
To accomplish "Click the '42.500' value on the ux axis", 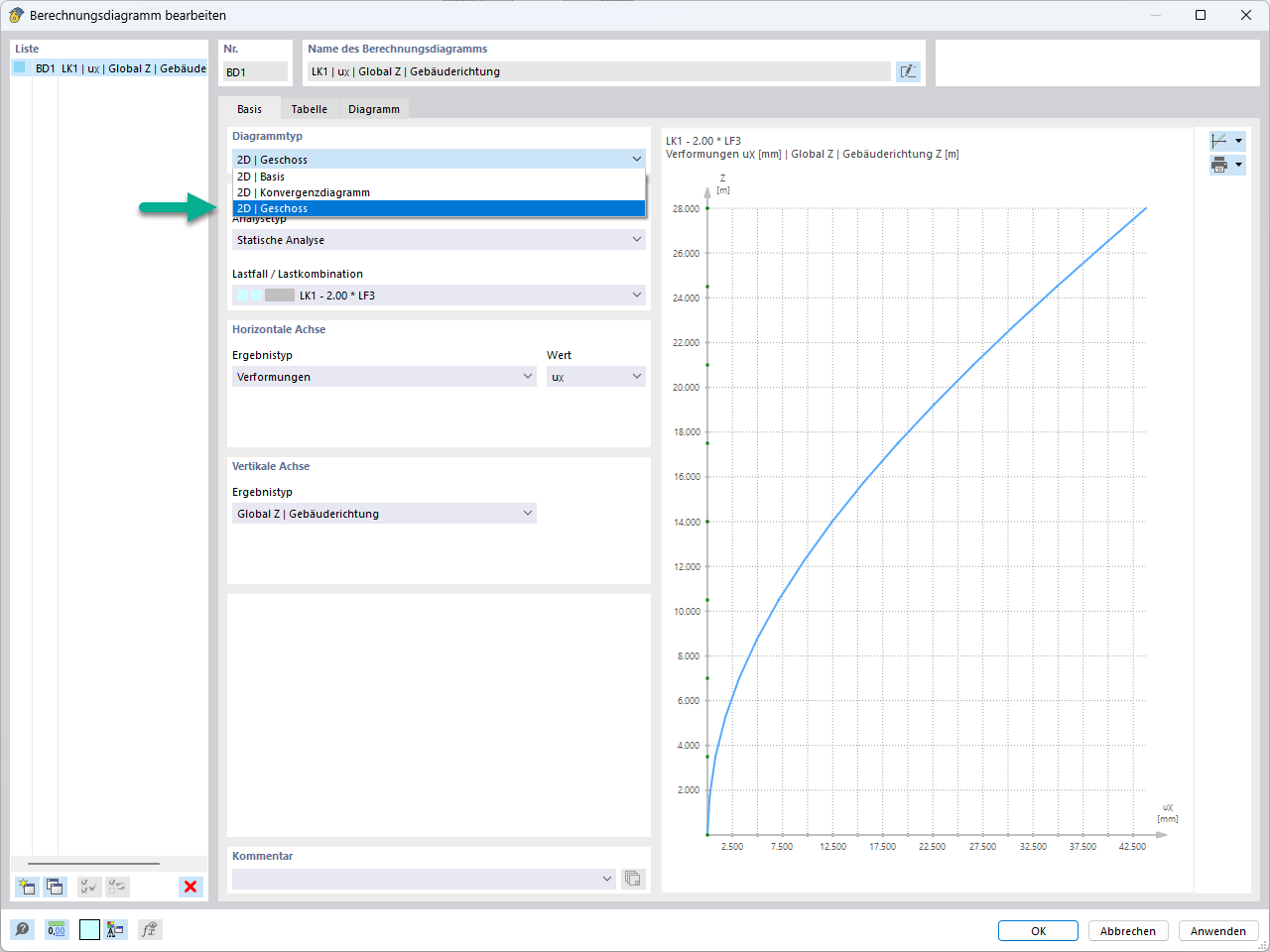I will point(1132,846).
